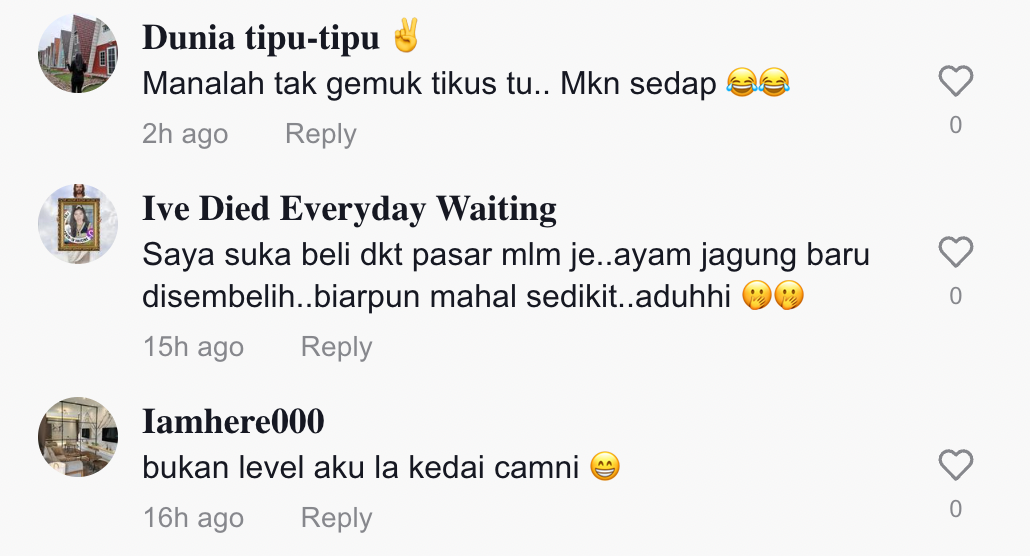Open the Dunia tipu-tipu username
Screen dimensions: 1030x556
point(261,37)
